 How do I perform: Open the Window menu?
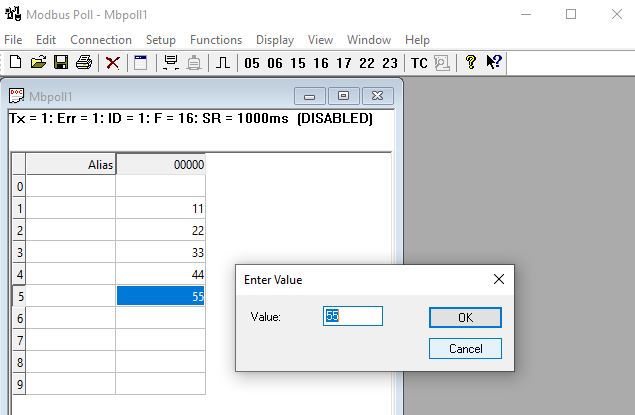369,40
